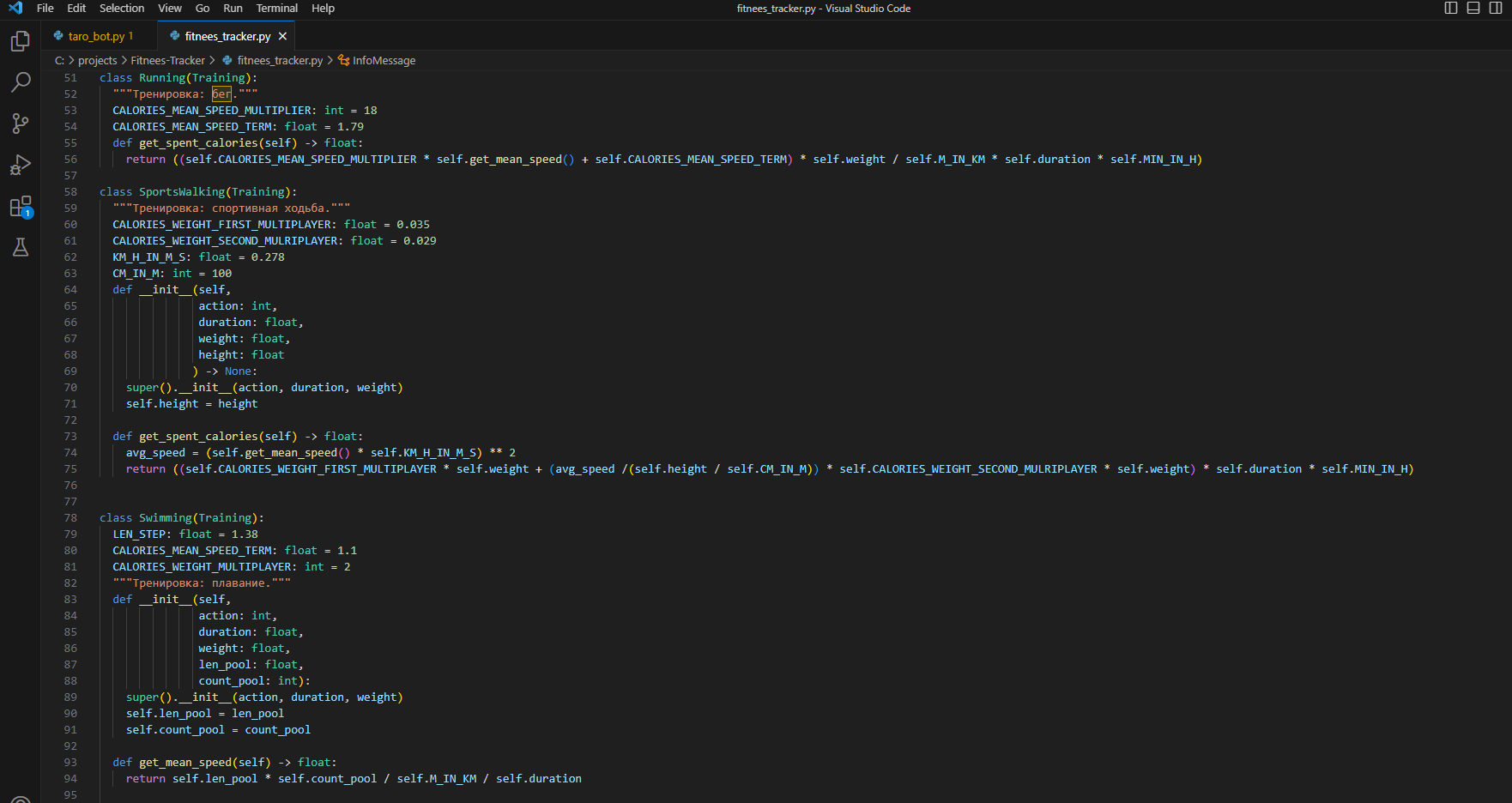
Task: Click the VS Code logo icon
Action: (x=15, y=8)
